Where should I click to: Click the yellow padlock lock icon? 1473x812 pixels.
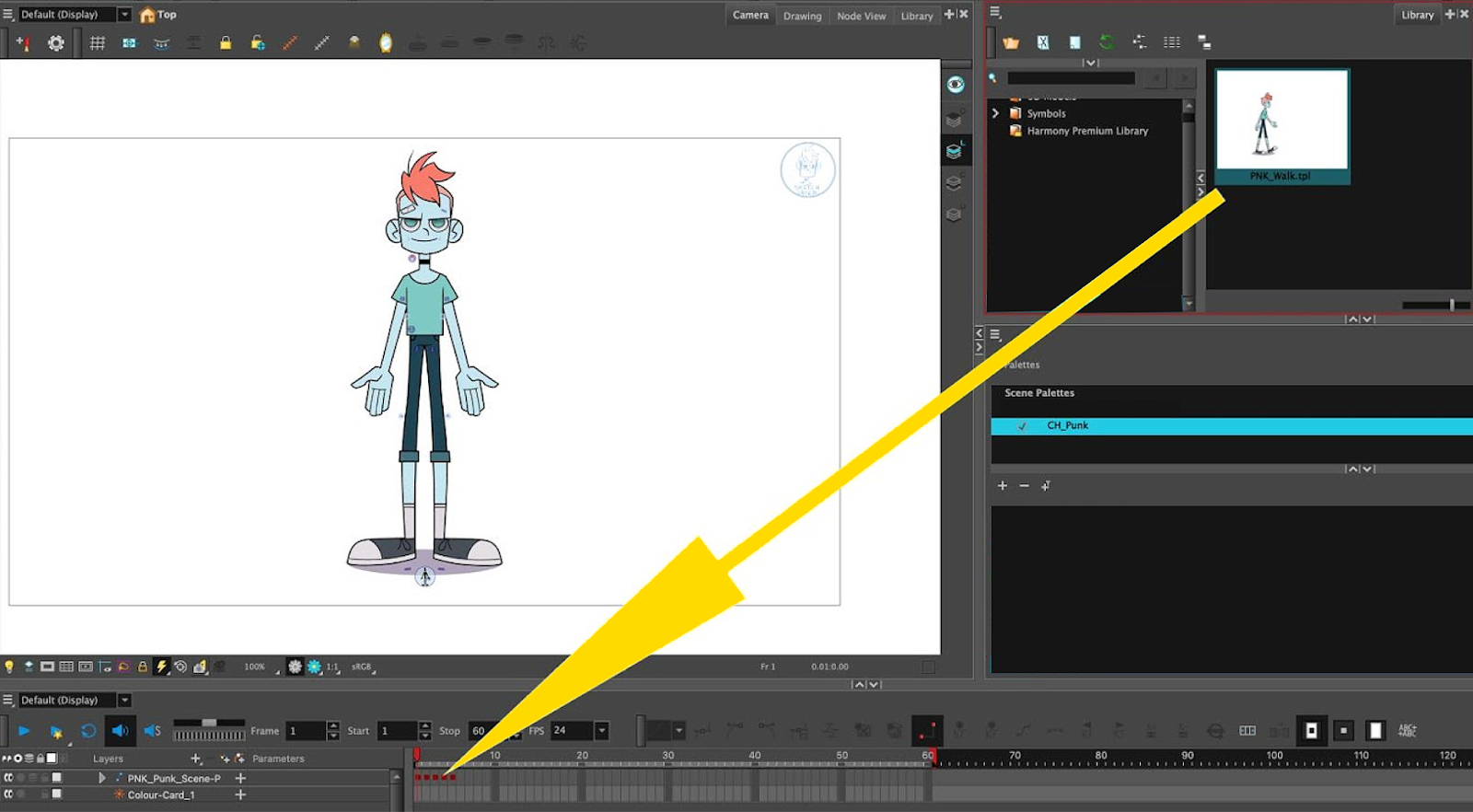coord(226,43)
